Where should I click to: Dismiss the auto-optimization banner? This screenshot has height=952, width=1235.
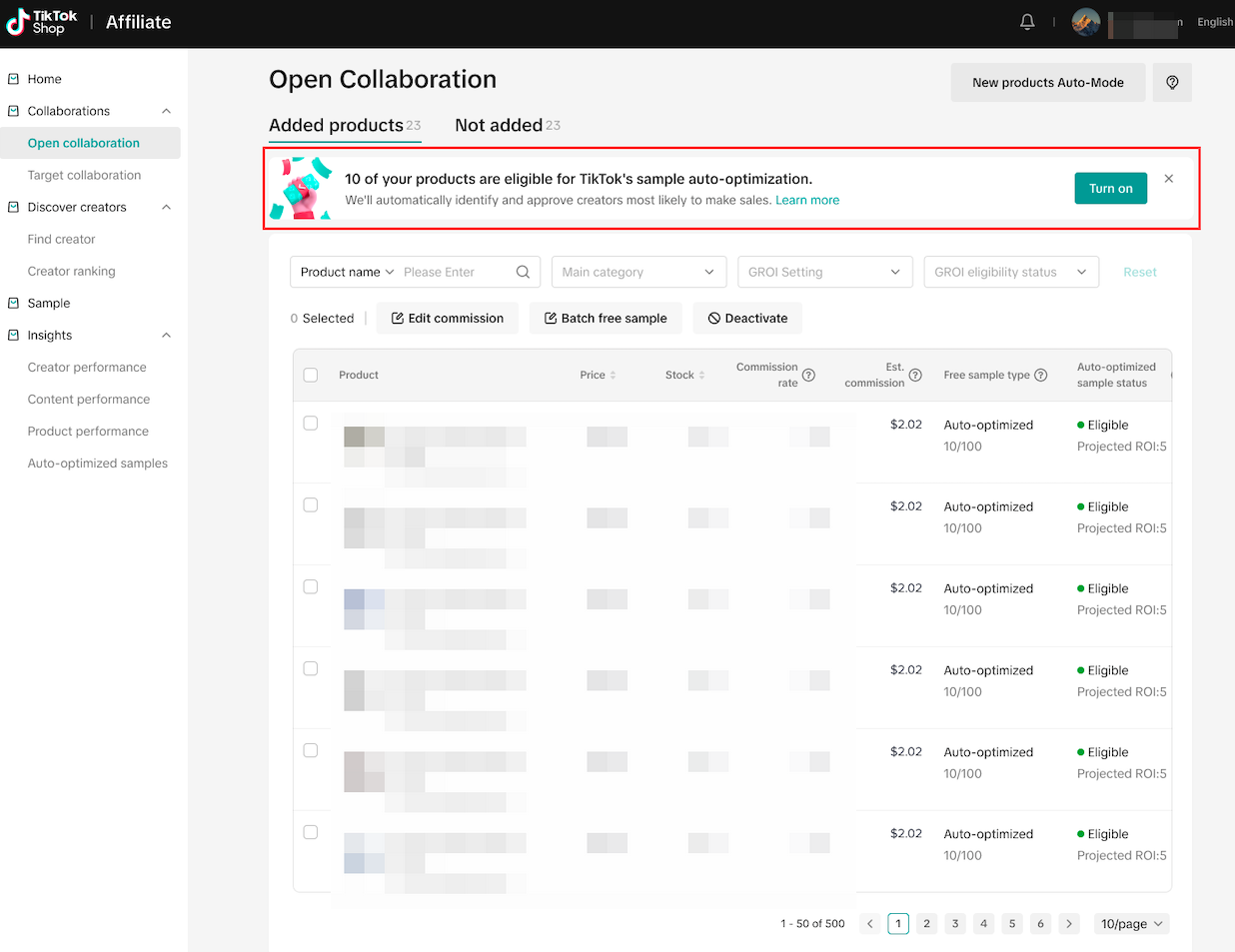(1169, 179)
